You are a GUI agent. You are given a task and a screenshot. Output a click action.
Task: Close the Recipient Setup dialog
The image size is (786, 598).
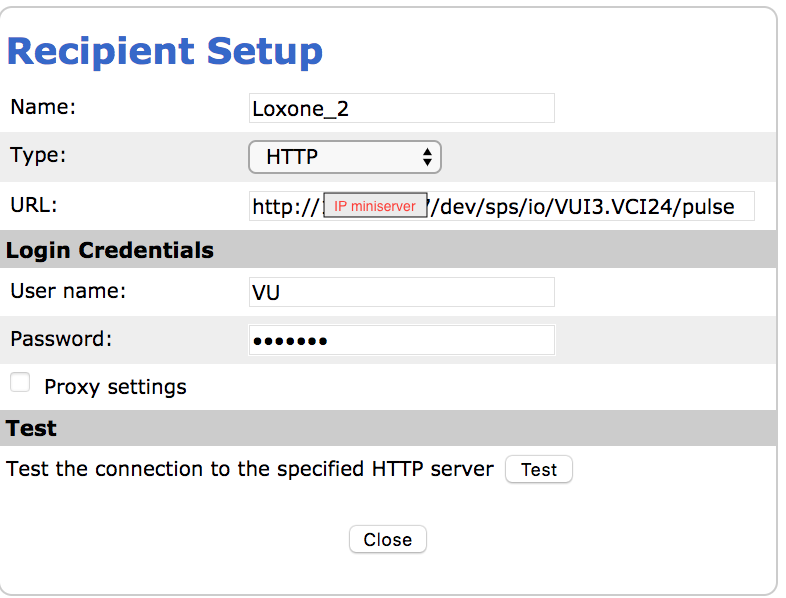(387, 540)
